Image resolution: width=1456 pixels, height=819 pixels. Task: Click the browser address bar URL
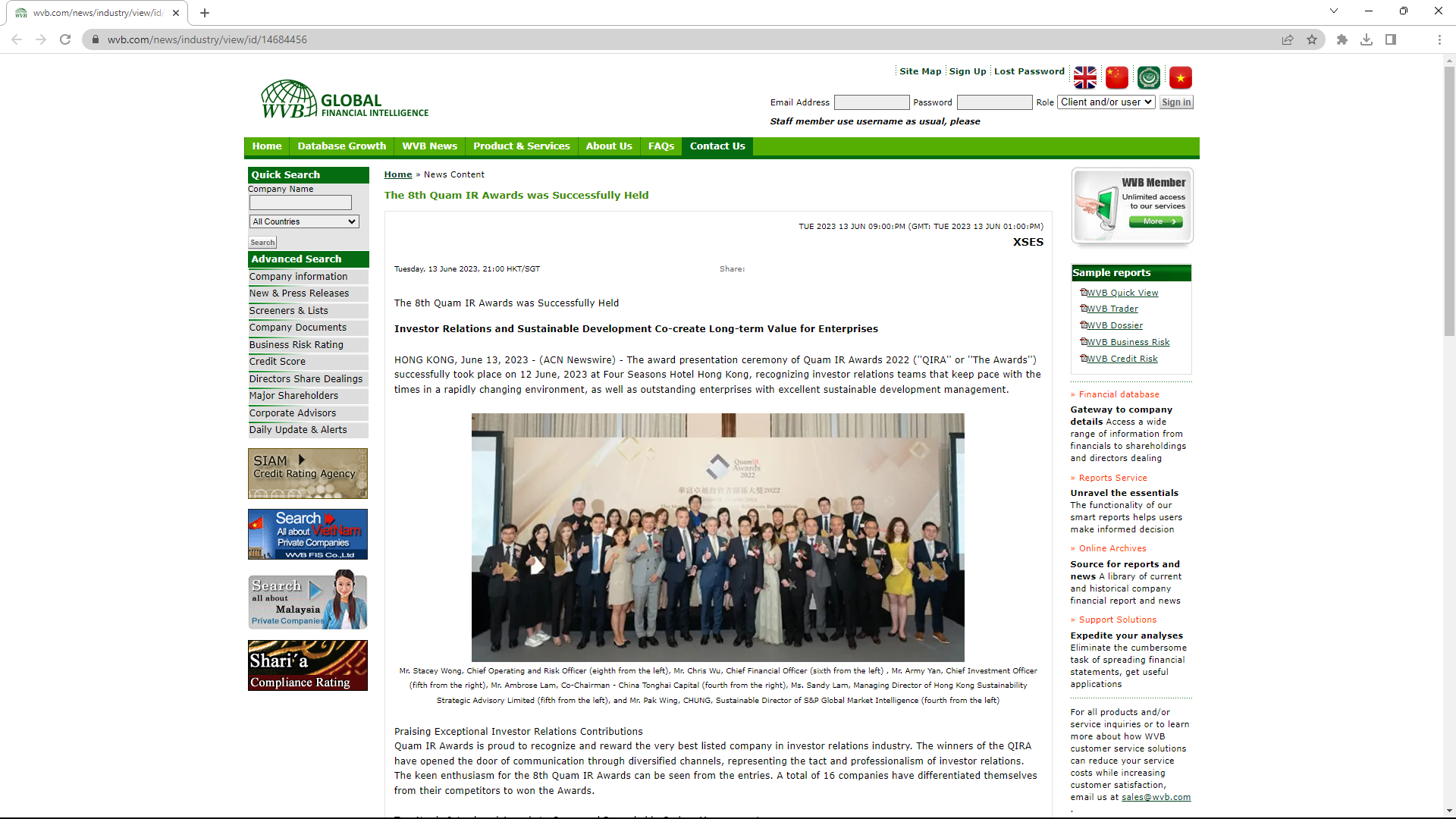click(207, 39)
